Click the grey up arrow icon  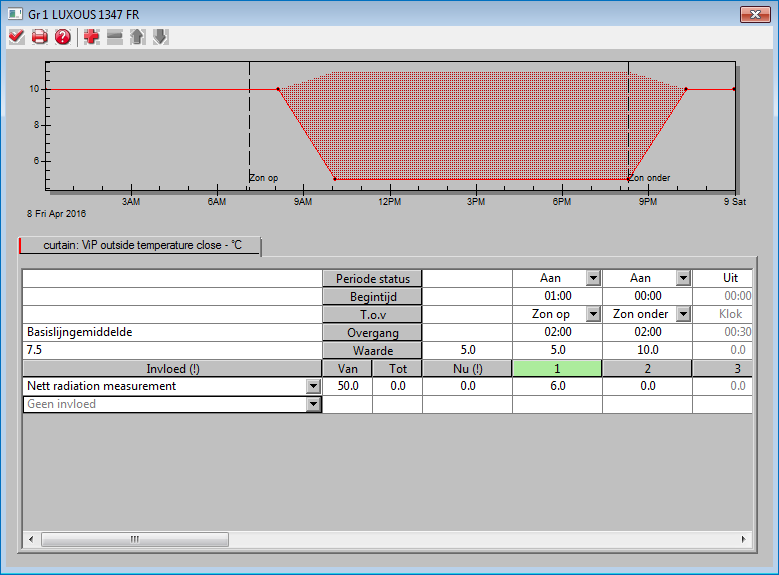(138, 37)
